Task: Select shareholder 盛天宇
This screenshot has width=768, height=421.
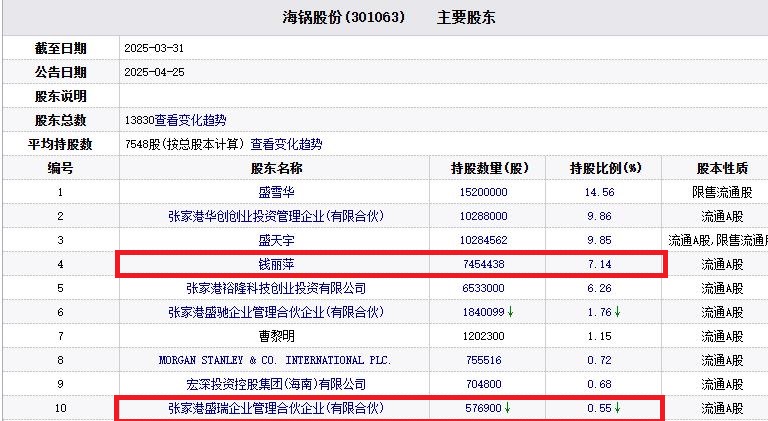Action: (x=276, y=240)
